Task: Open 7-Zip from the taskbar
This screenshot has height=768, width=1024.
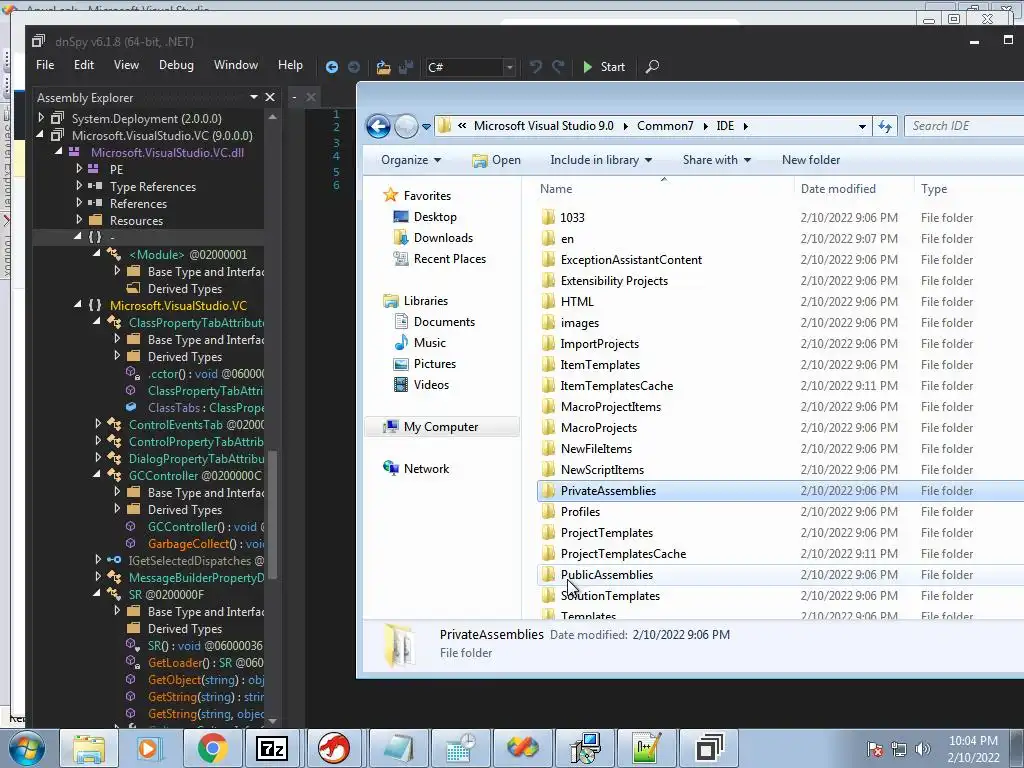Action: [272, 748]
